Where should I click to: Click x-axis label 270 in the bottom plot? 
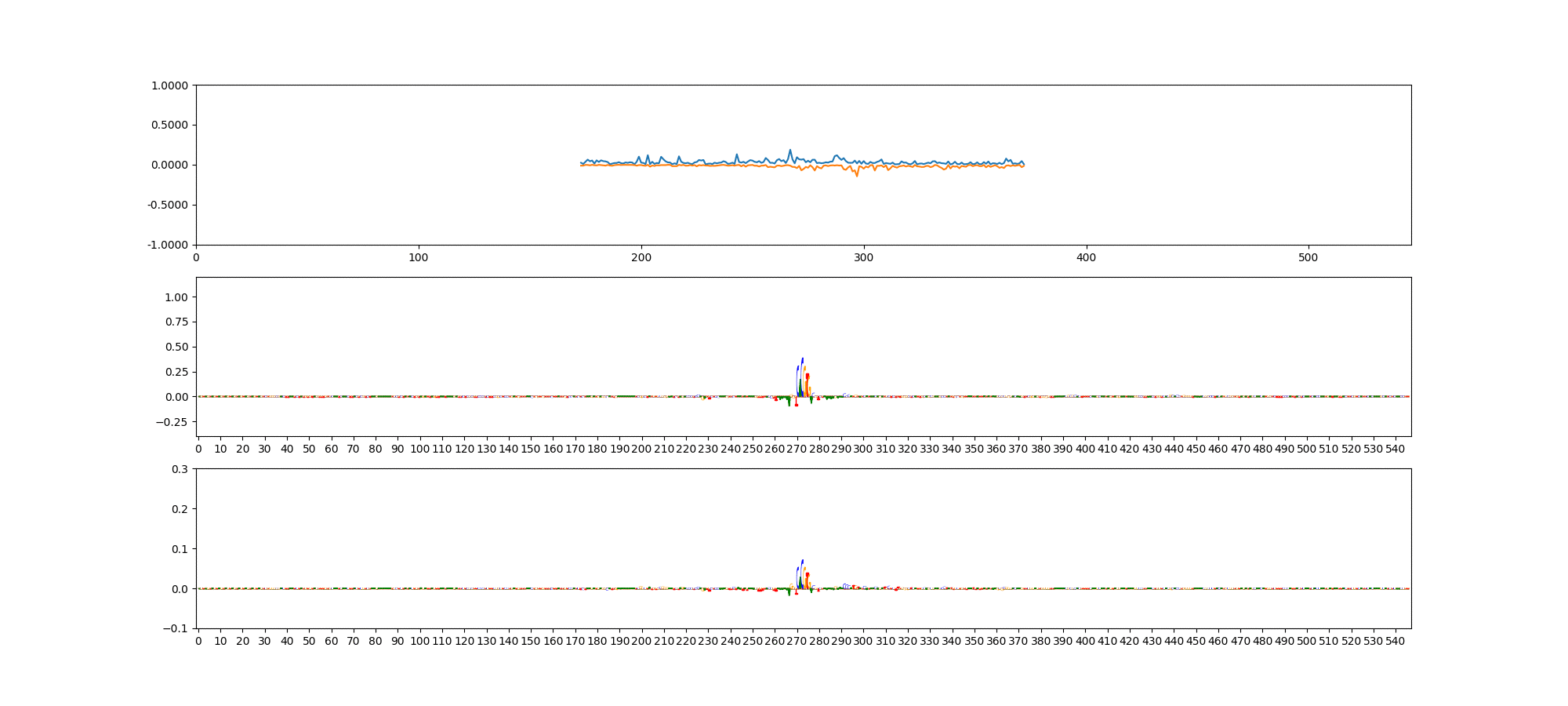tap(797, 641)
